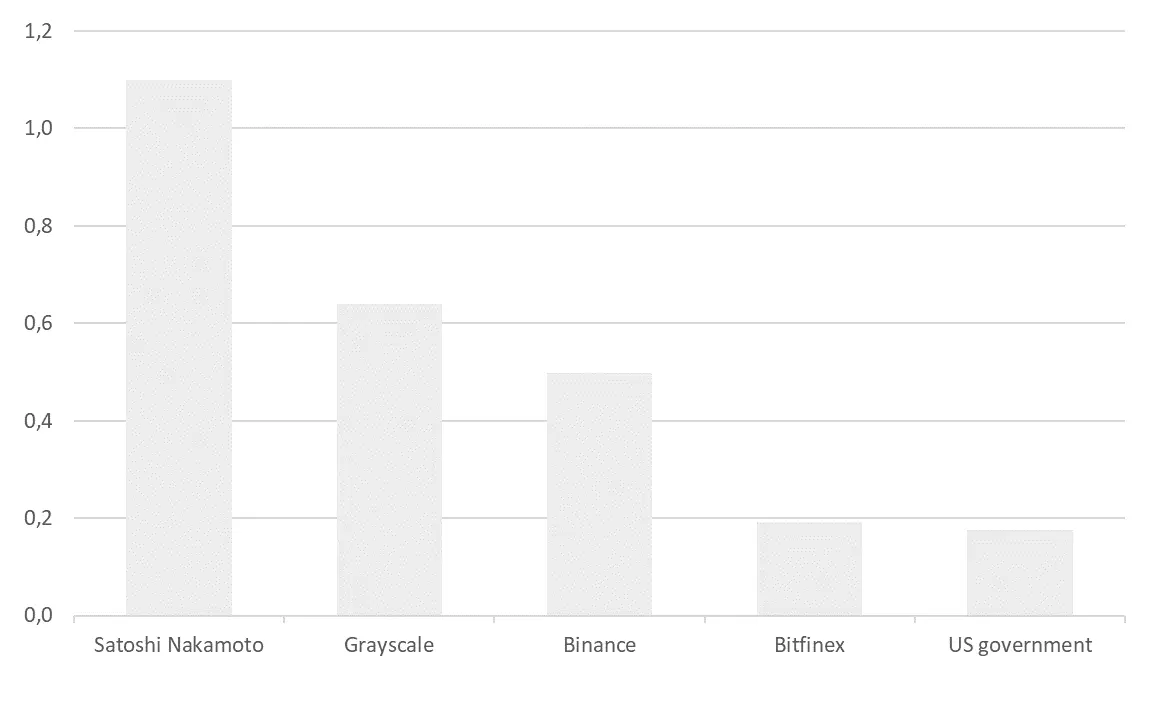Click the horizontal category axis baseline

599,617
